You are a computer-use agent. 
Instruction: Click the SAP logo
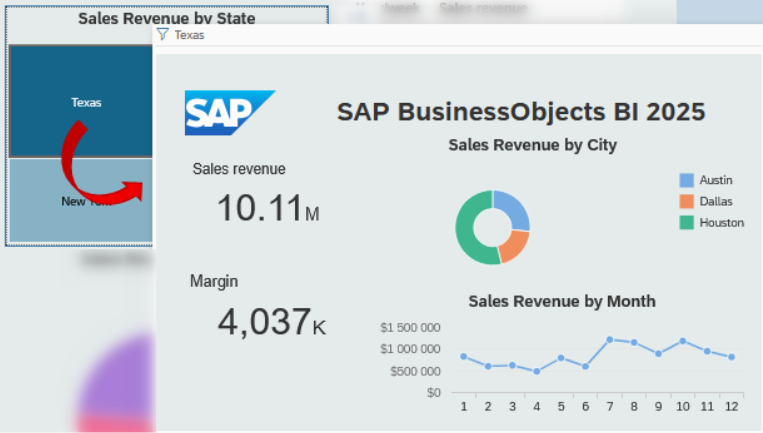[x=230, y=112]
